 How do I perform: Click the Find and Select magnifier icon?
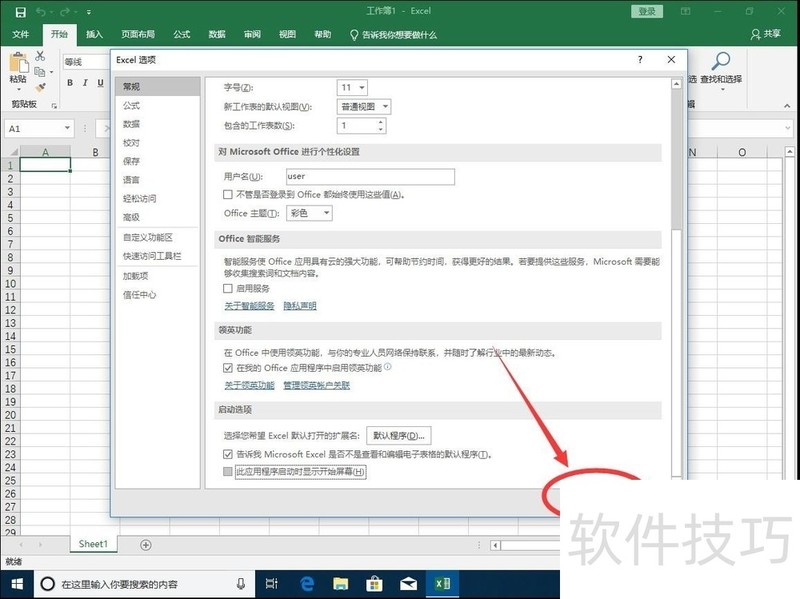721,61
